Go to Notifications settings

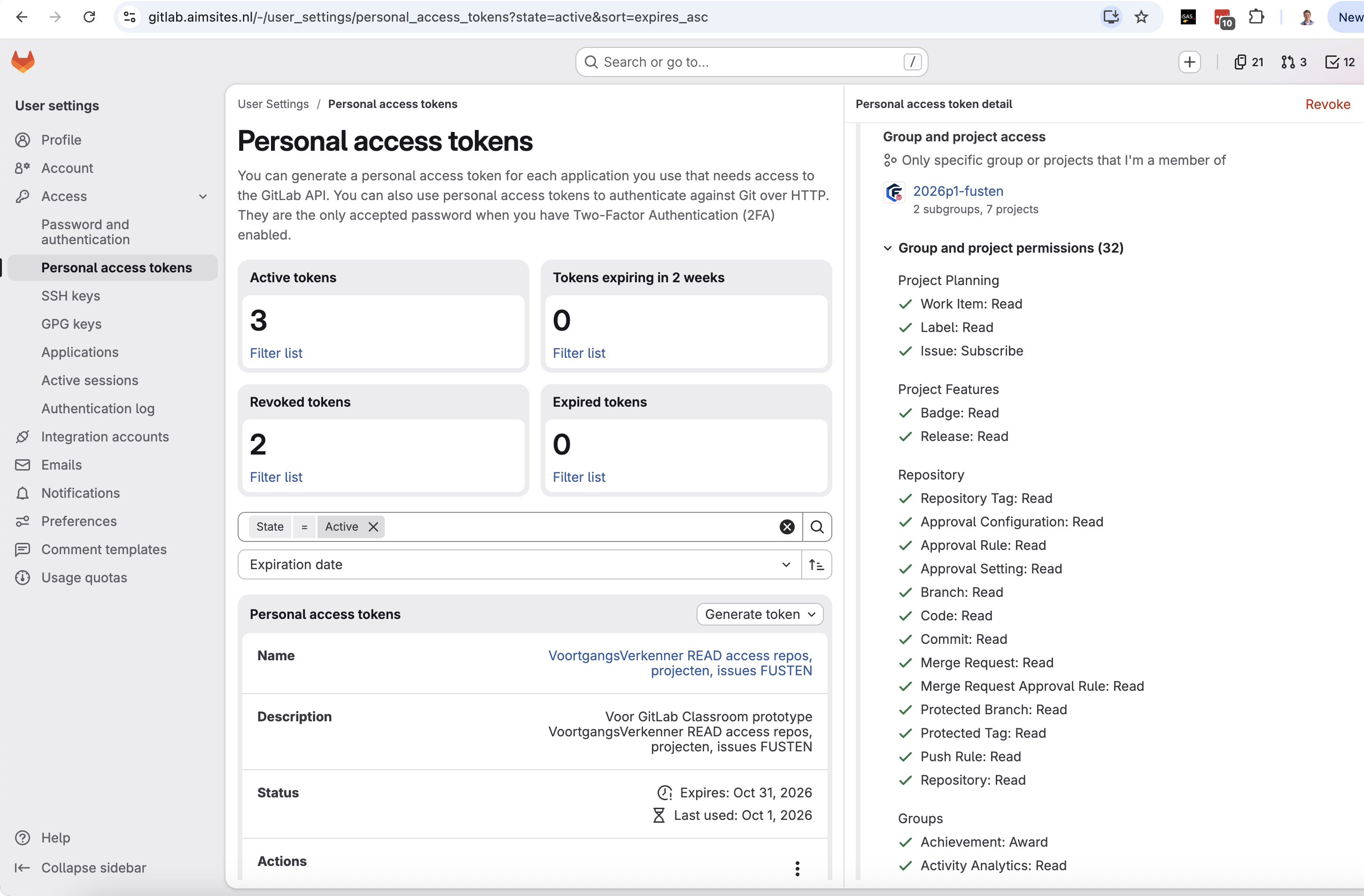(80, 493)
